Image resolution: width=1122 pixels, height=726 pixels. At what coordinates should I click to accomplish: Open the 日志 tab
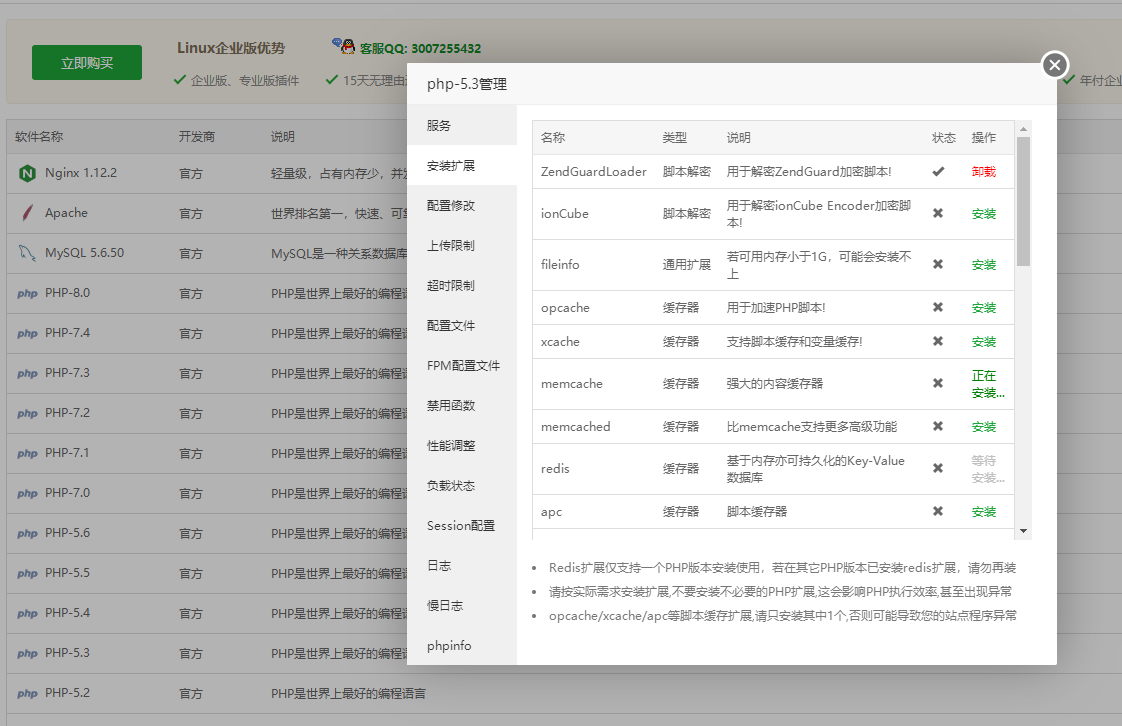point(462,566)
